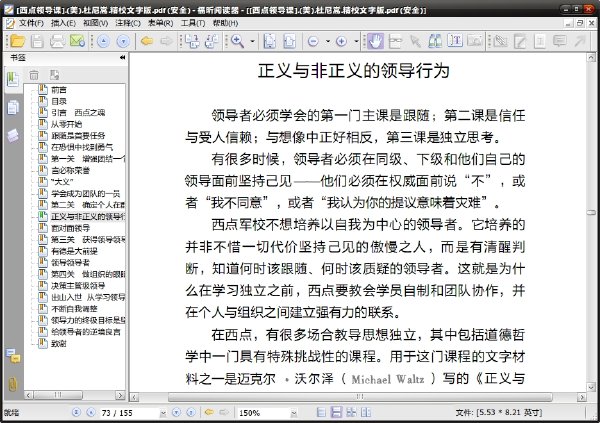
Task: Open the Pages thumbnail panel in sidebar
Action: click(12, 108)
